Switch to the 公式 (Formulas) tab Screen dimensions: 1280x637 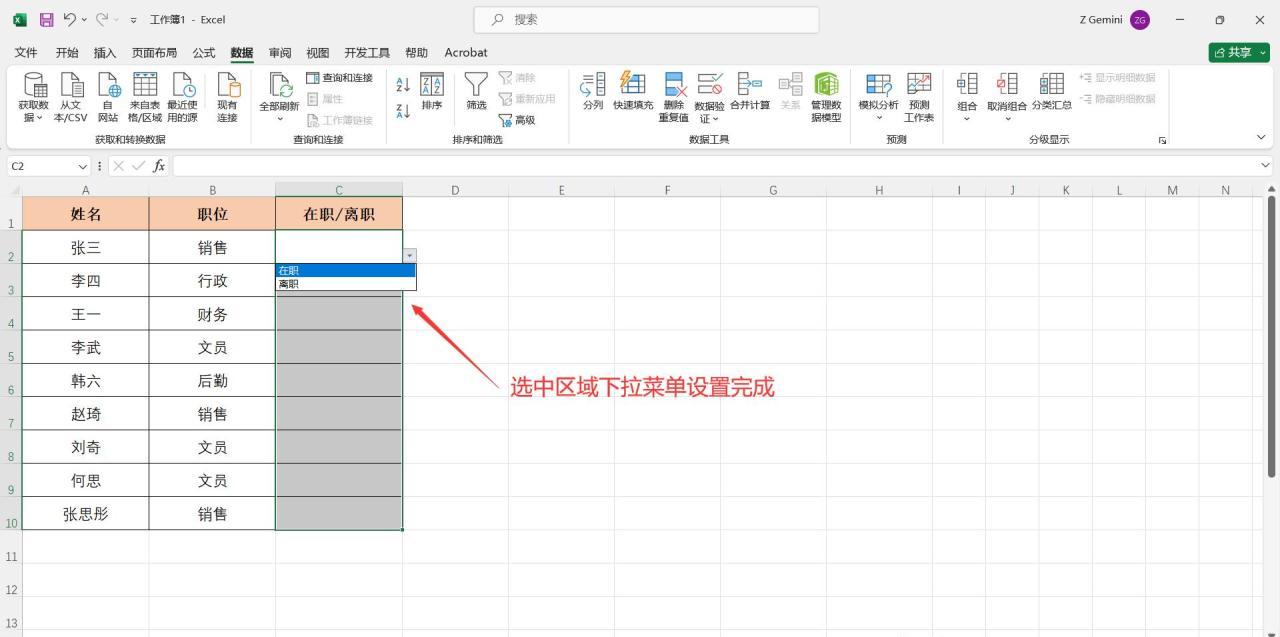(x=204, y=53)
